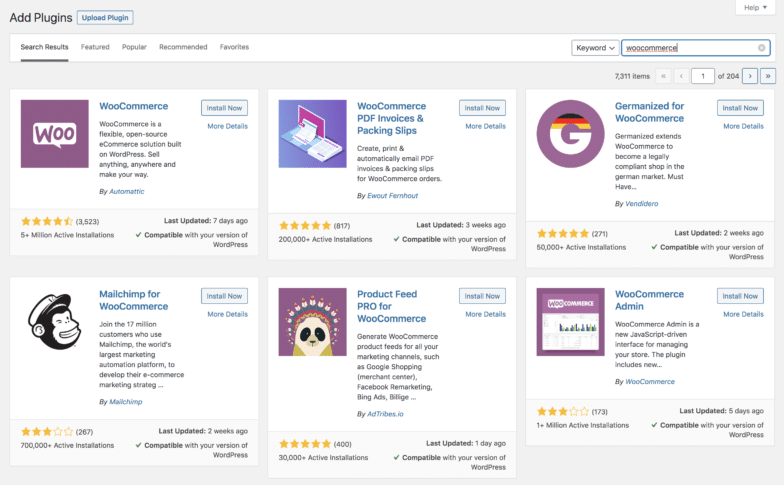The height and width of the screenshot is (485, 784).
Task: Switch to the Featured tab
Action: click(95, 47)
